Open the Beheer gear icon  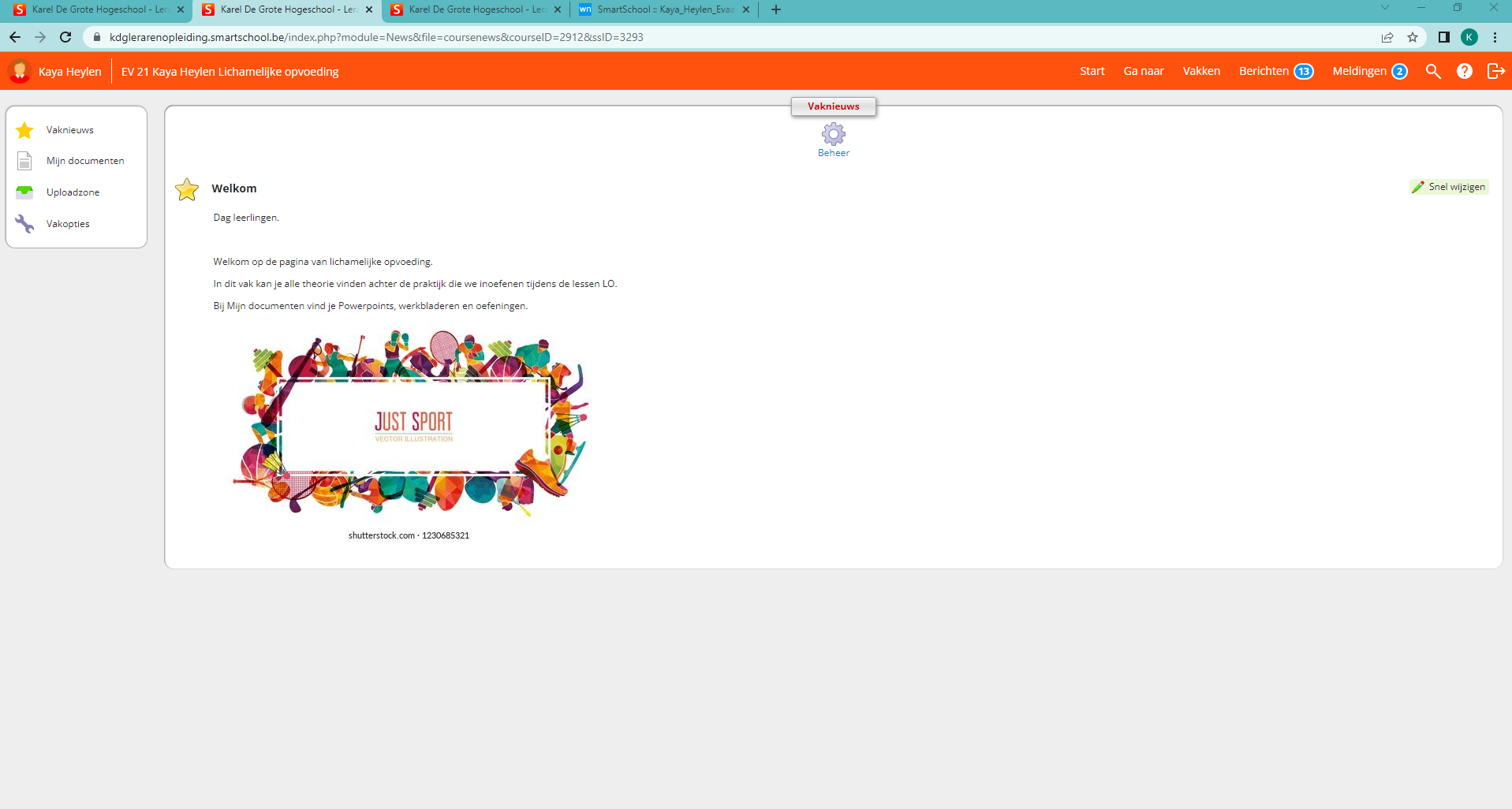tap(833, 135)
